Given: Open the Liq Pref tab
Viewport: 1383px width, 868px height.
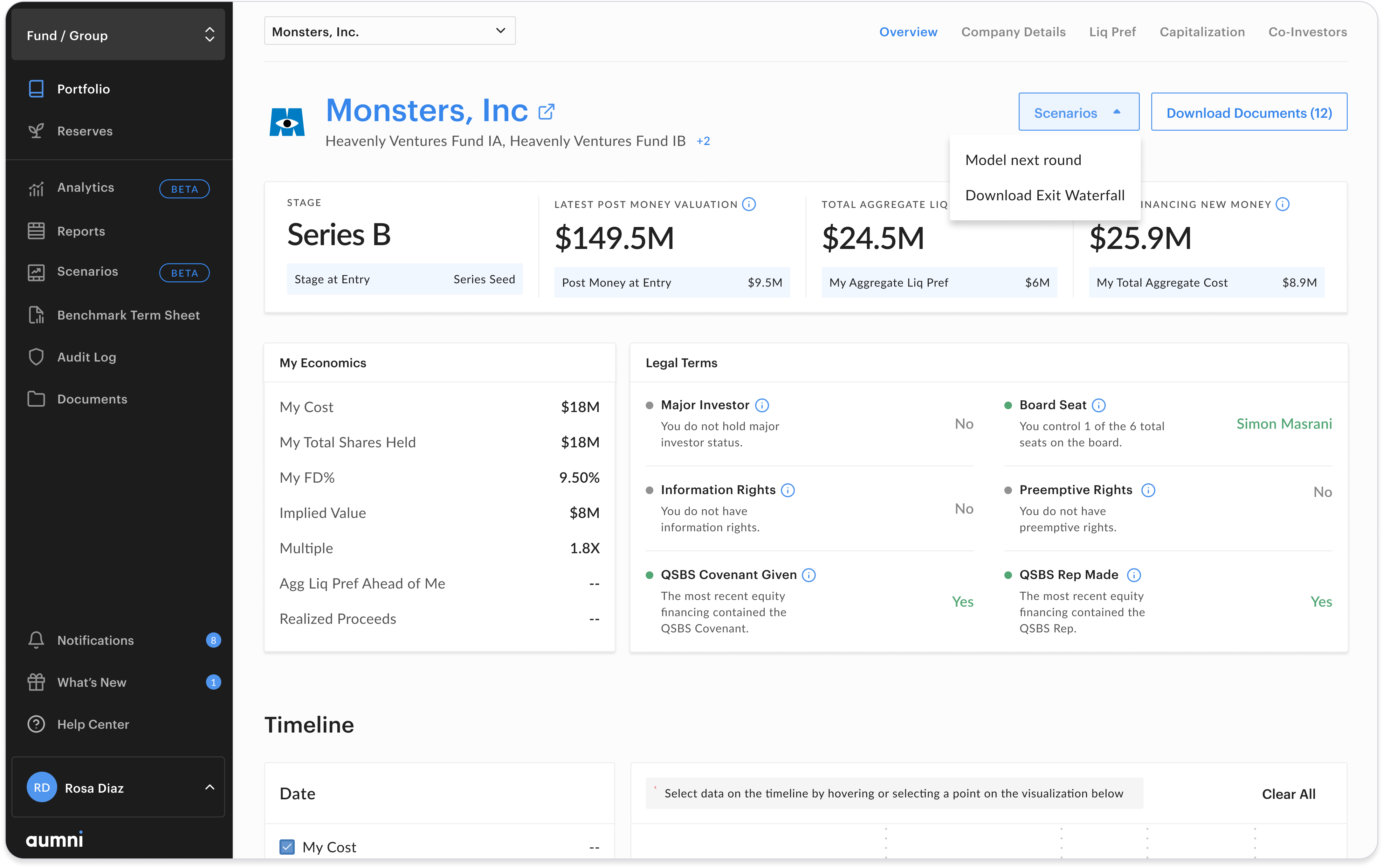Looking at the screenshot, I should pos(1112,32).
